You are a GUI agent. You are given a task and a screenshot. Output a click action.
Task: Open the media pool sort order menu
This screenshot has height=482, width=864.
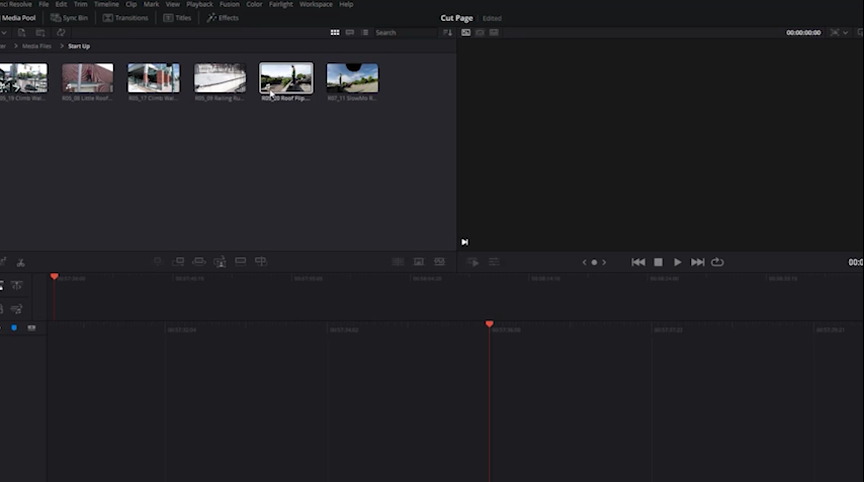tap(445, 33)
